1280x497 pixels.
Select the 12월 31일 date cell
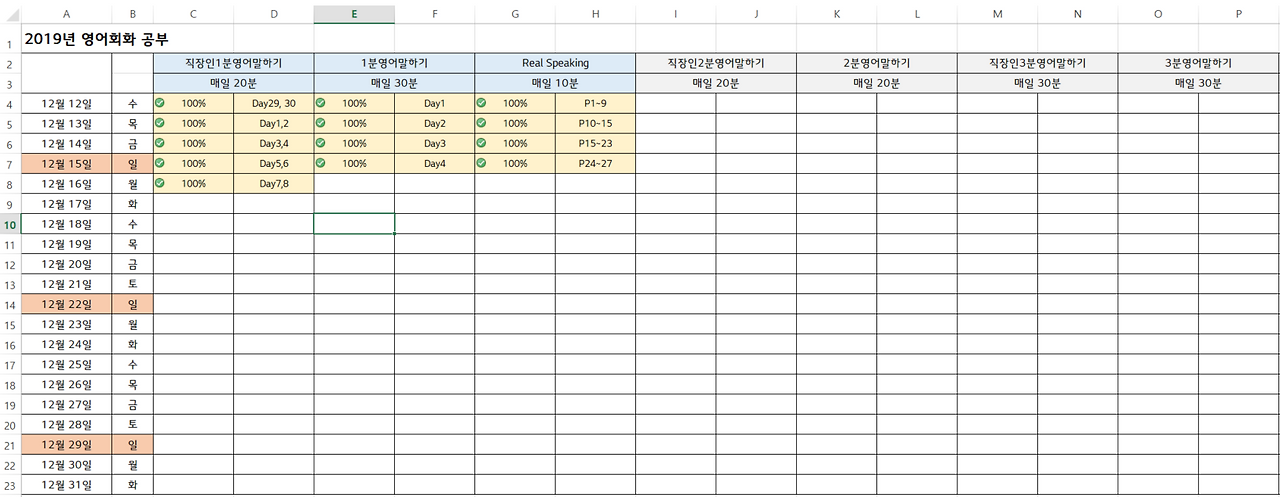click(x=67, y=484)
